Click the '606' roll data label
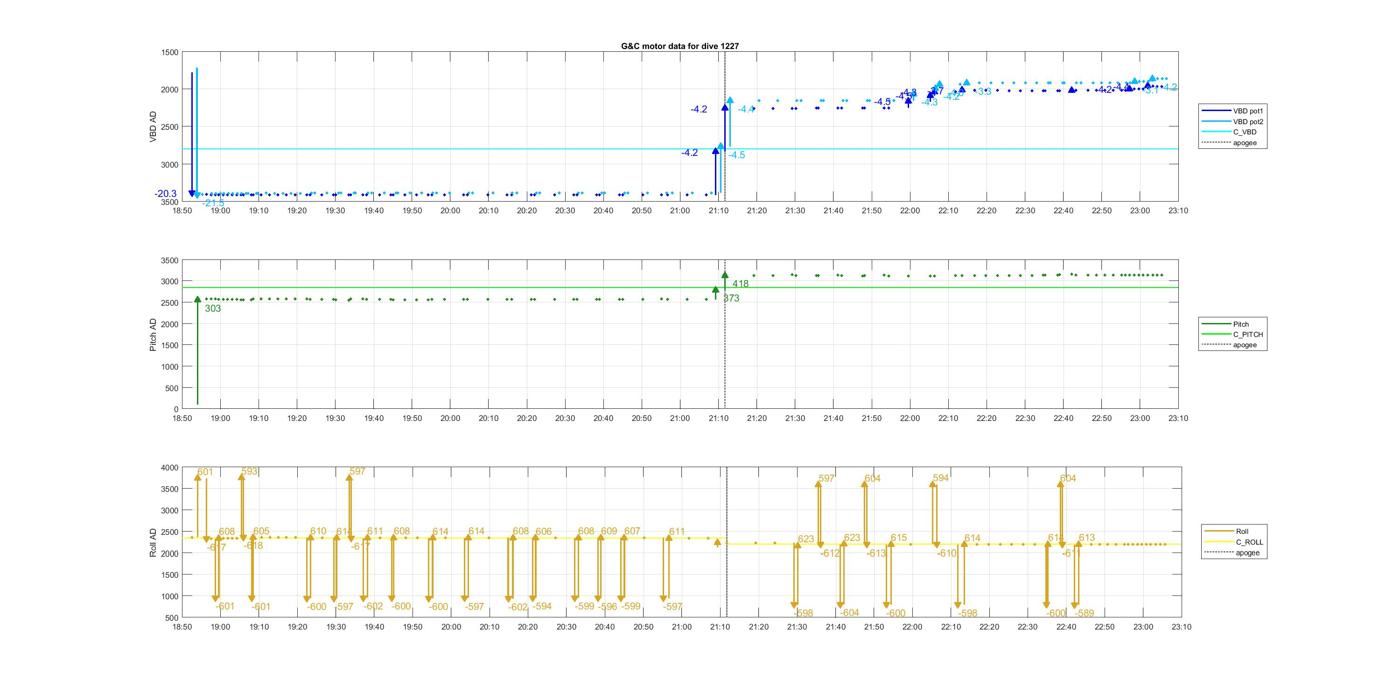 (x=544, y=532)
